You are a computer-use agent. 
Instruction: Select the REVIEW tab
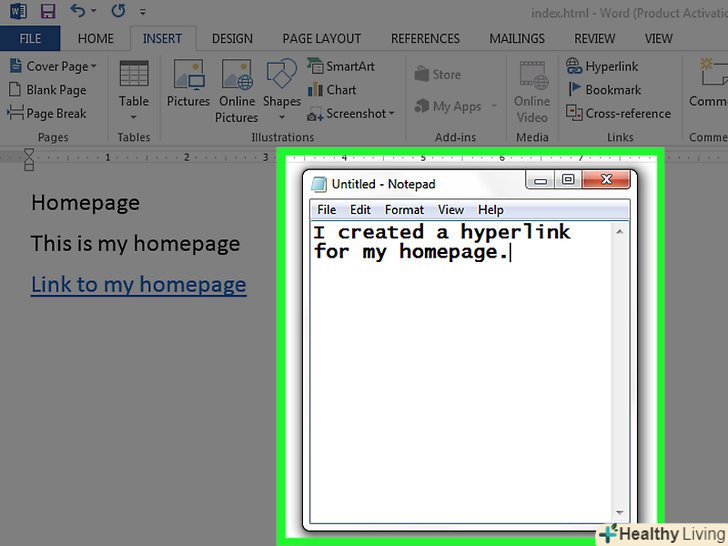(x=595, y=39)
